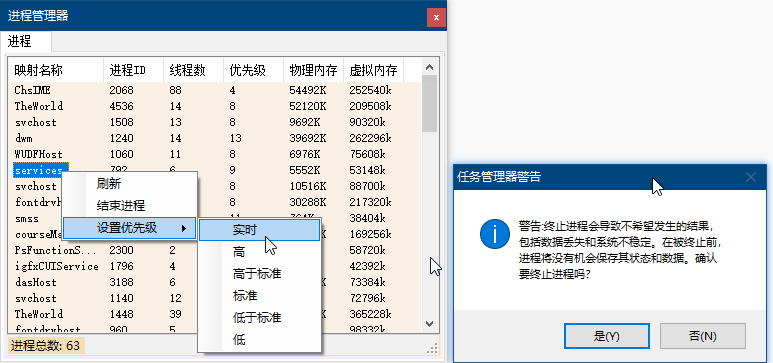Click the vertical scrollbar thumb in process list
Viewport: 773px width, 363px height.
point(429,103)
